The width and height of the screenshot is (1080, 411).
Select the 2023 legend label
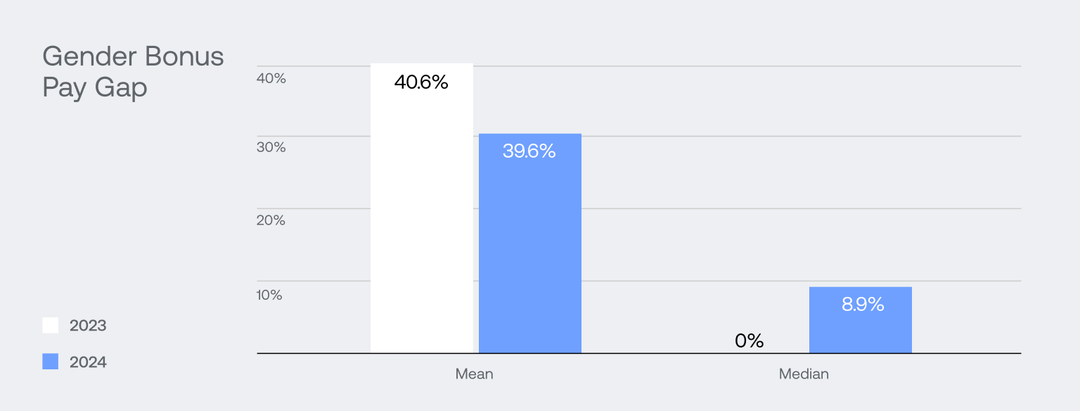(88, 325)
